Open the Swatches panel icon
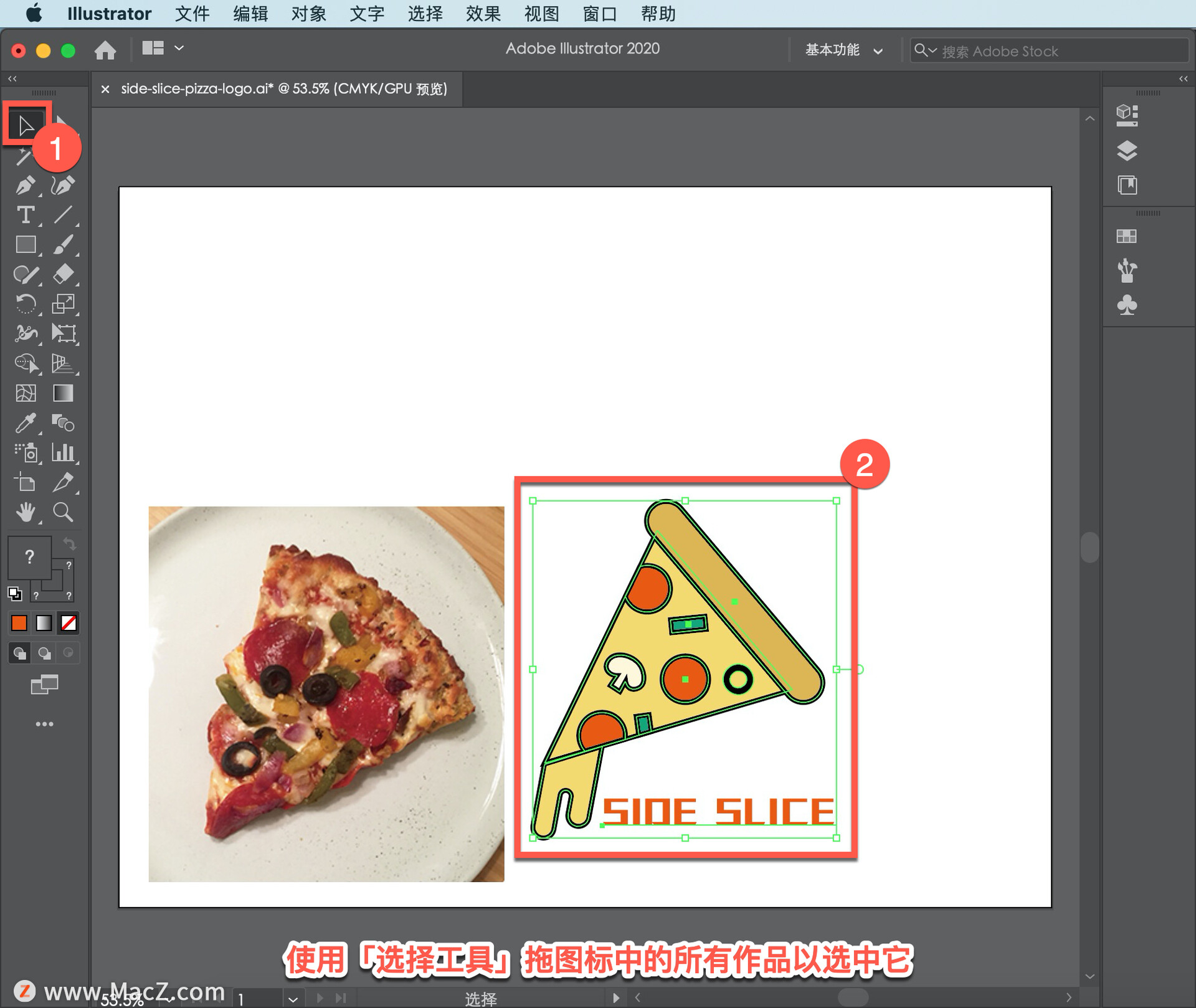 1126,236
